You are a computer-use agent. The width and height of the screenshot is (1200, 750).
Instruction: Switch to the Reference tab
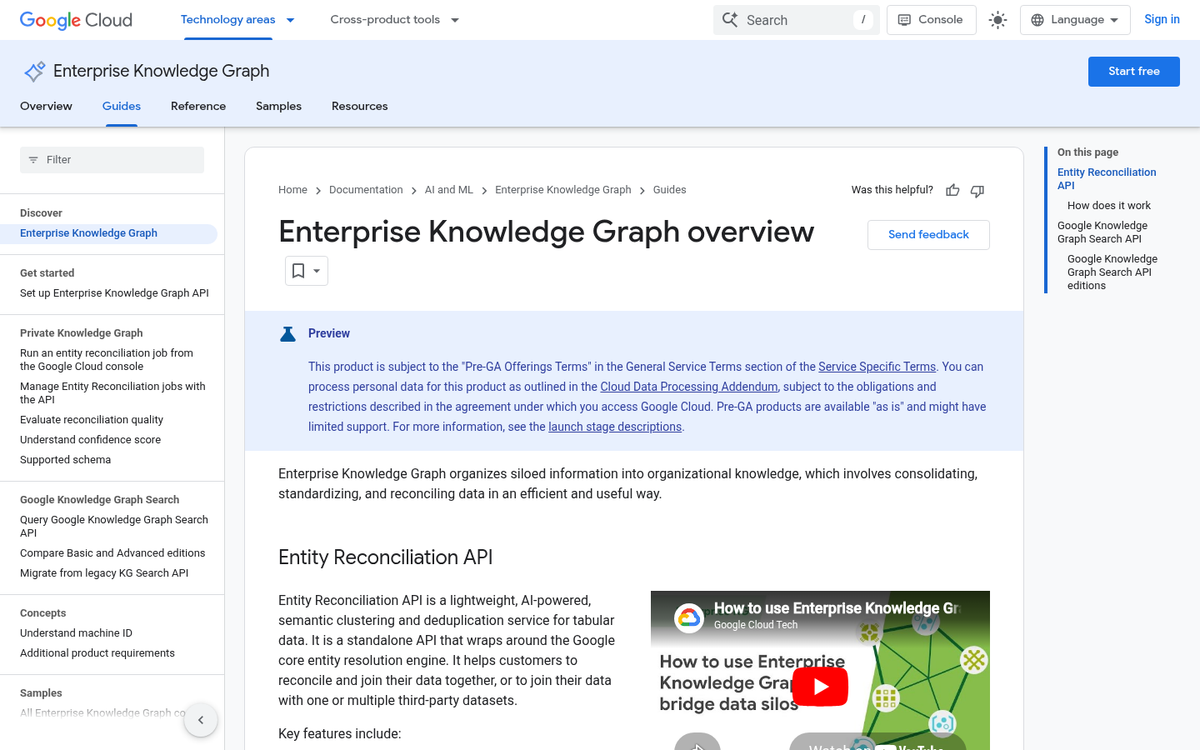[x=198, y=106]
